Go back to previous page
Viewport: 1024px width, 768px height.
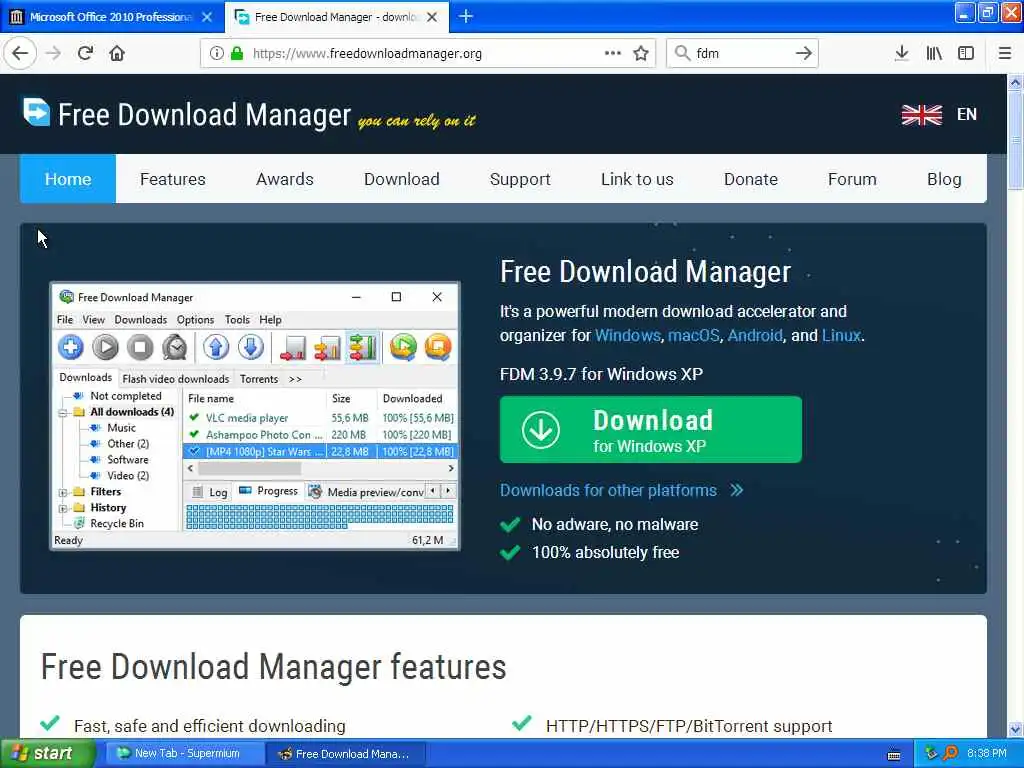point(20,53)
